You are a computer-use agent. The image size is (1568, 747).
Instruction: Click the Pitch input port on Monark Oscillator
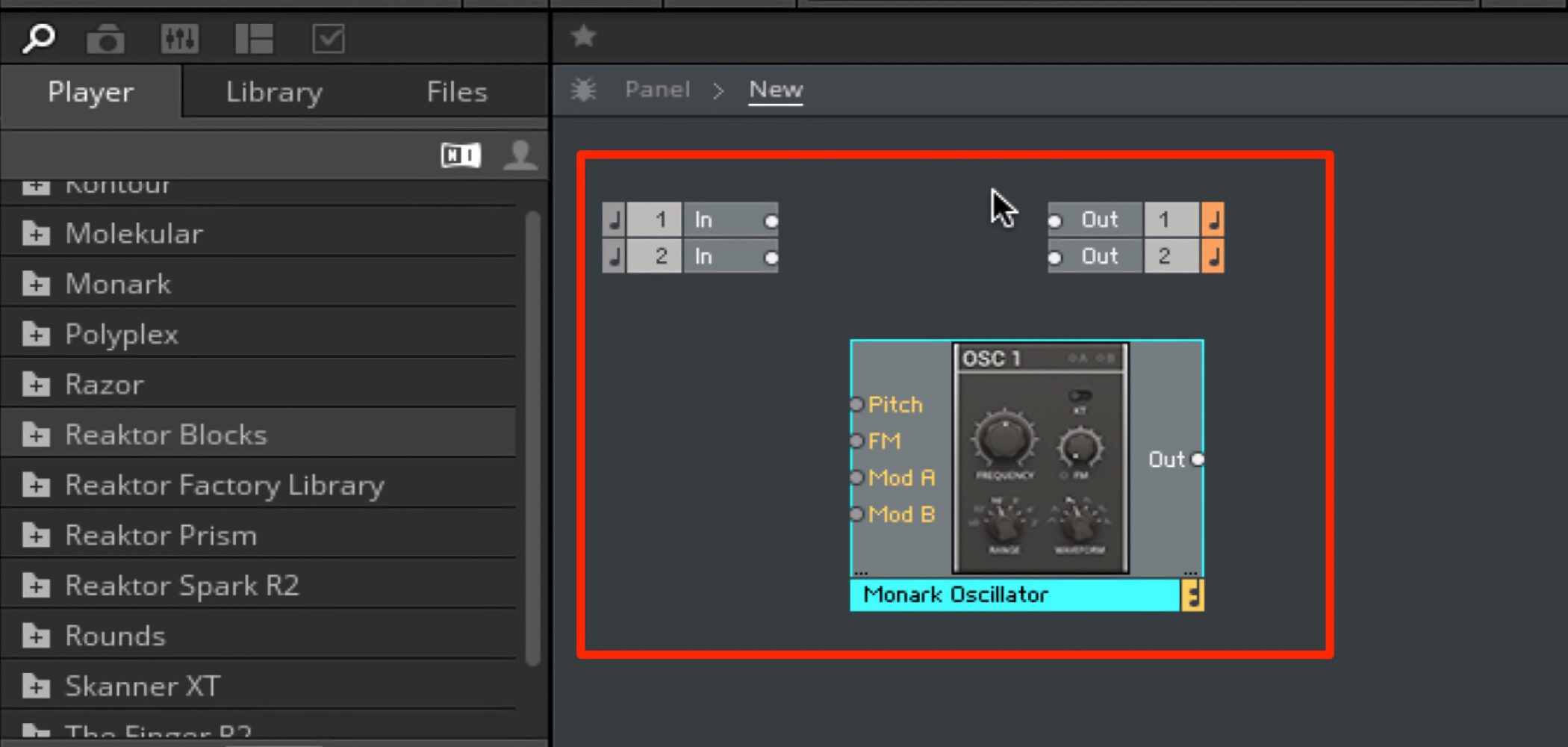856,404
